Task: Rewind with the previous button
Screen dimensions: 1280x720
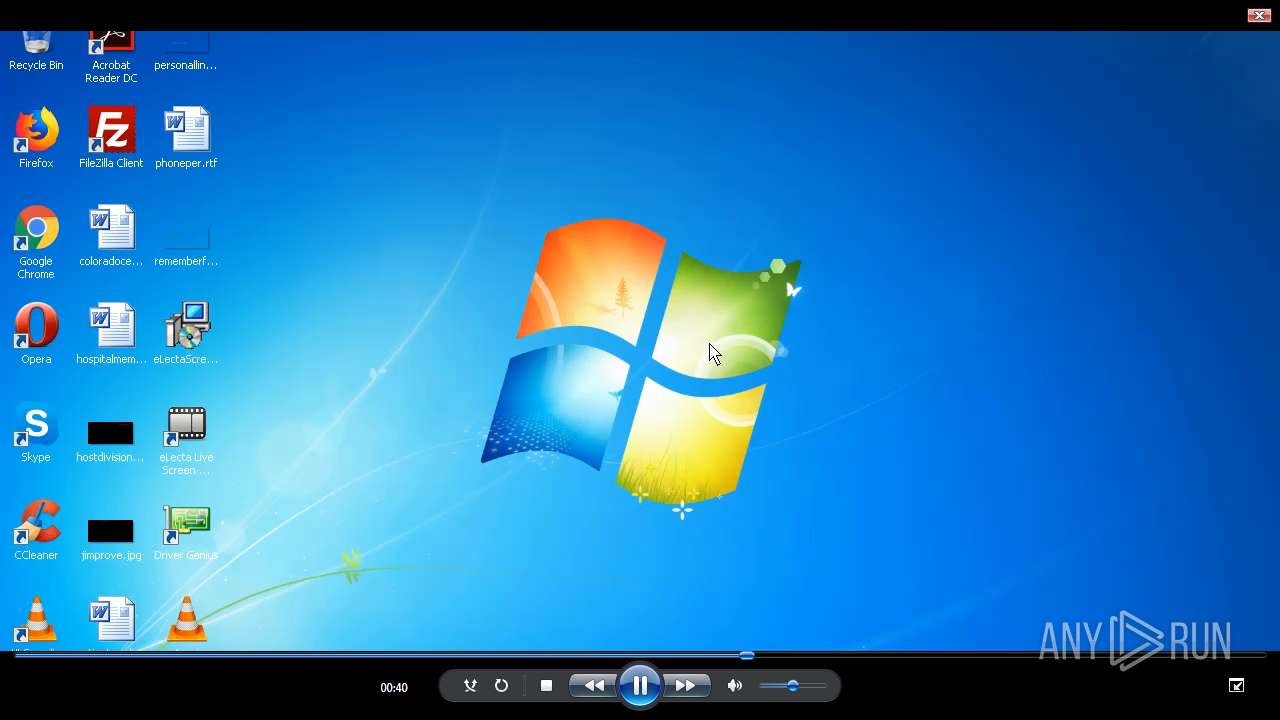Action: [x=594, y=686]
